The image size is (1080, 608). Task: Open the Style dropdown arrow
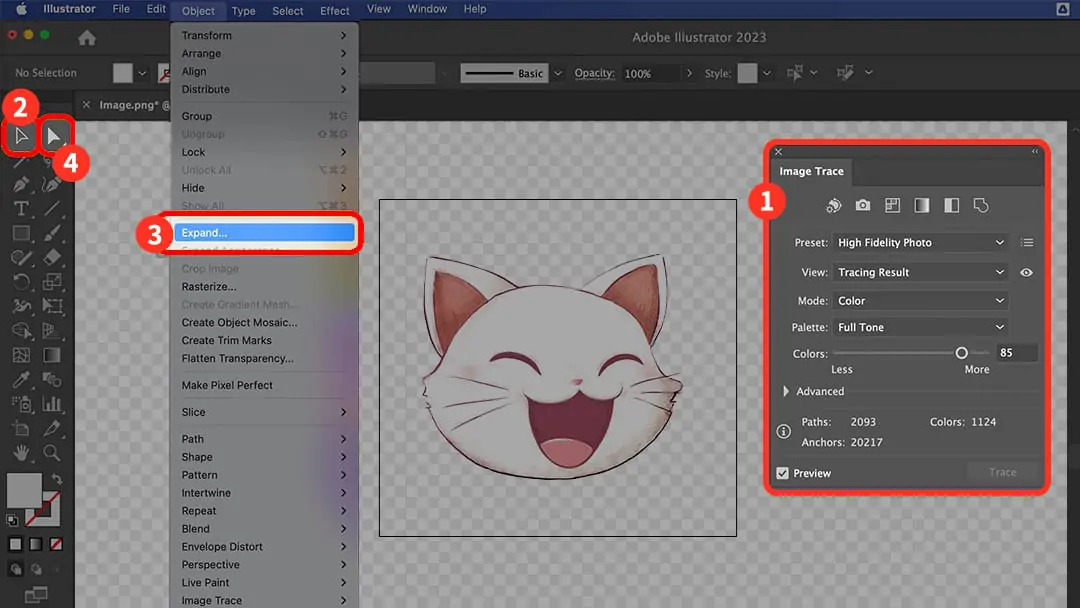point(767,73)
